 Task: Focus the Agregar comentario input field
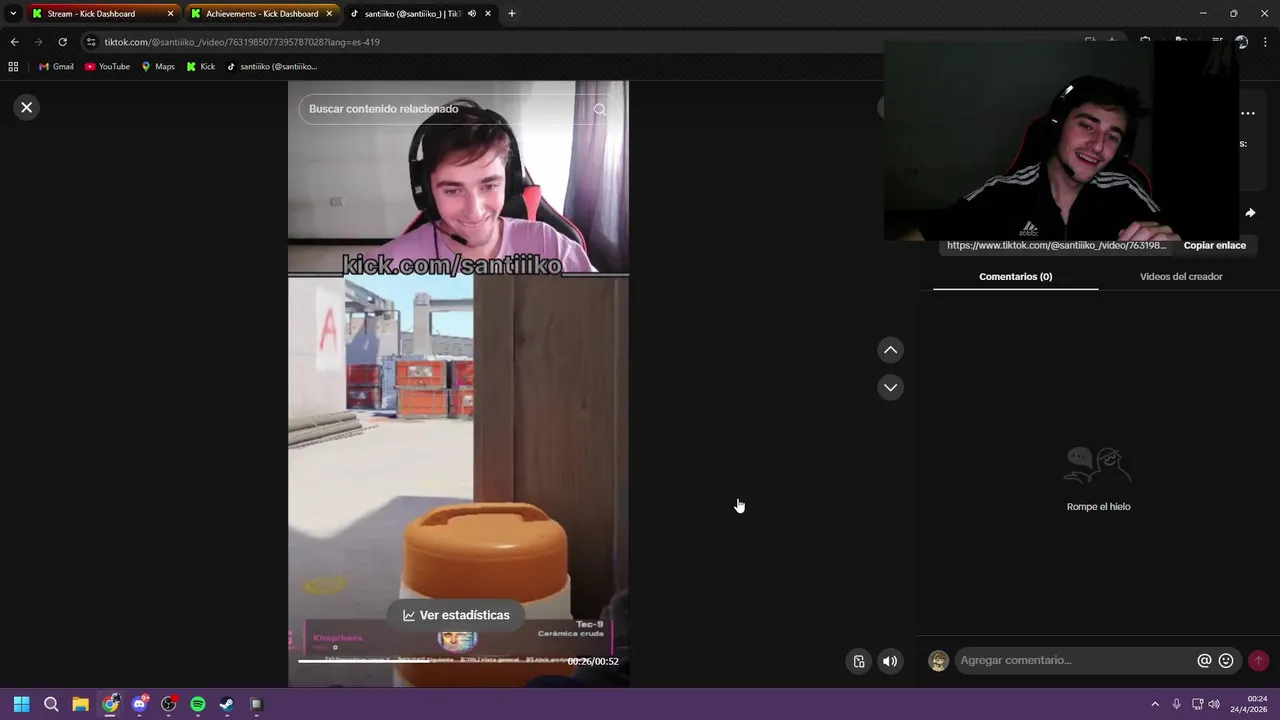(1075, 661)
